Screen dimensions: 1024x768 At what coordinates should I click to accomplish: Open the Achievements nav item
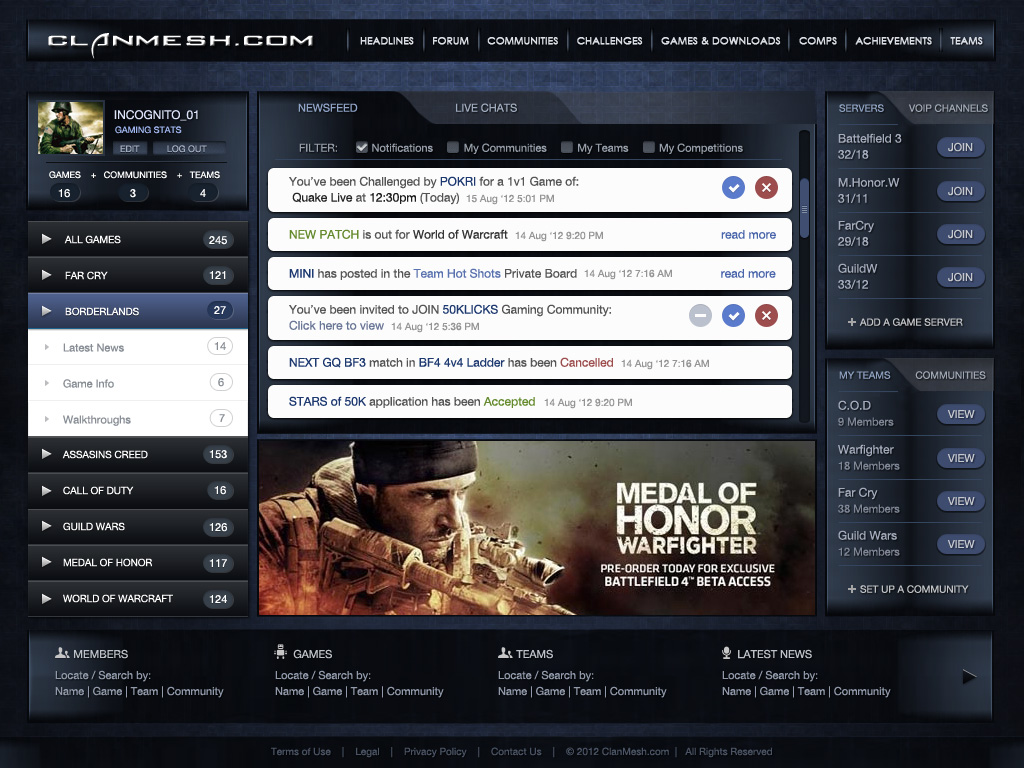pyautogui.click(x=893, y=40)
